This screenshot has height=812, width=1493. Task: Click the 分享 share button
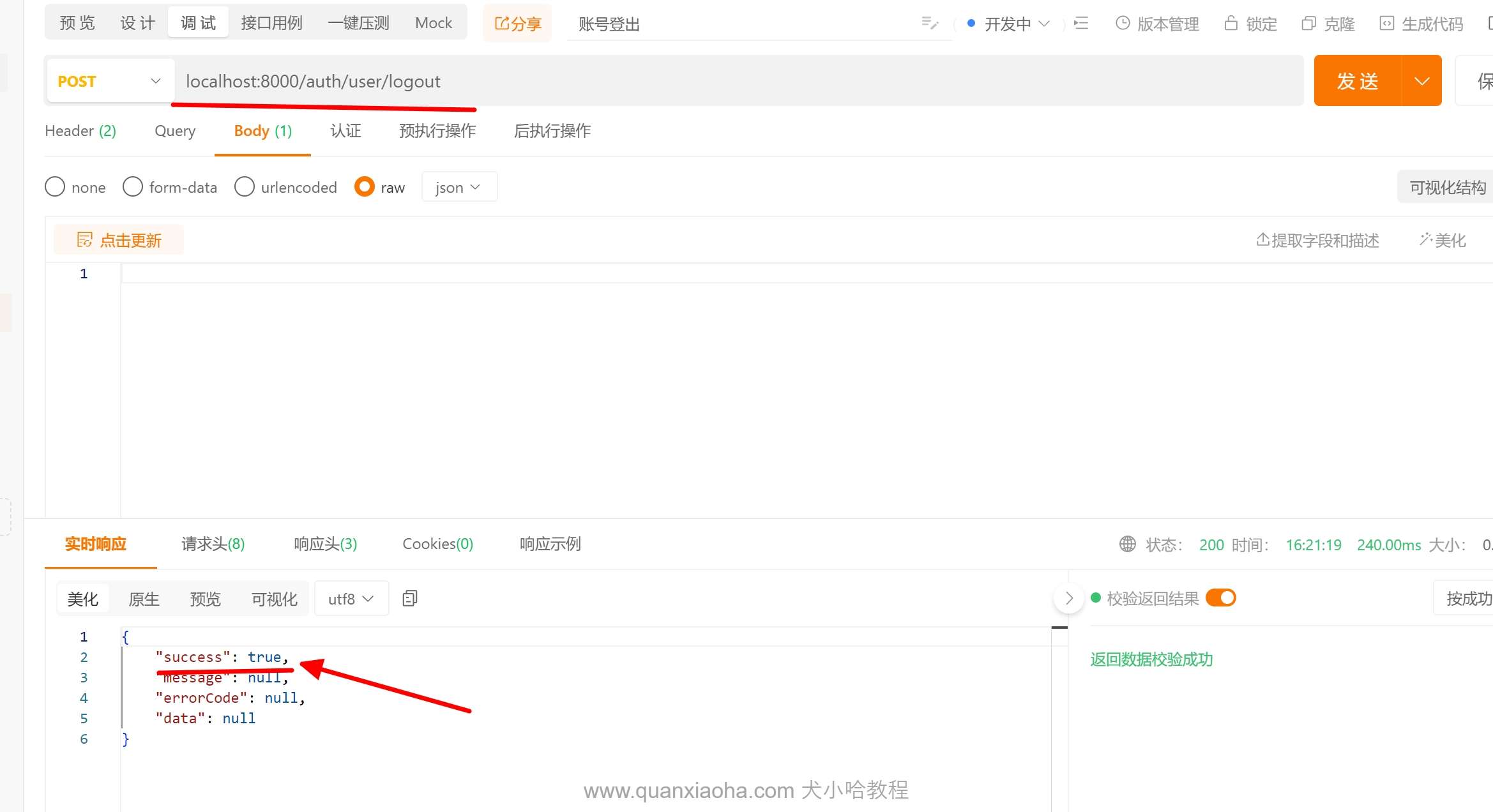click(517, 24)
